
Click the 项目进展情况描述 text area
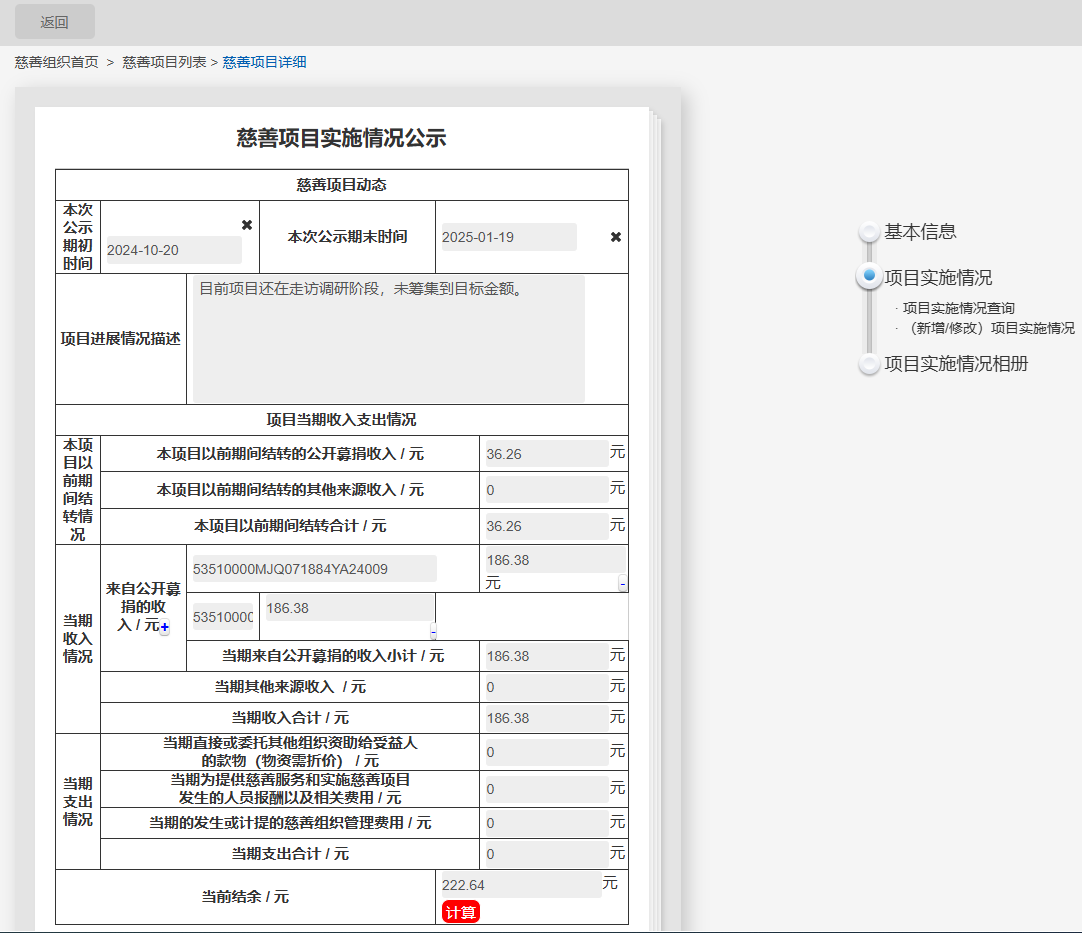pos(388,340)
